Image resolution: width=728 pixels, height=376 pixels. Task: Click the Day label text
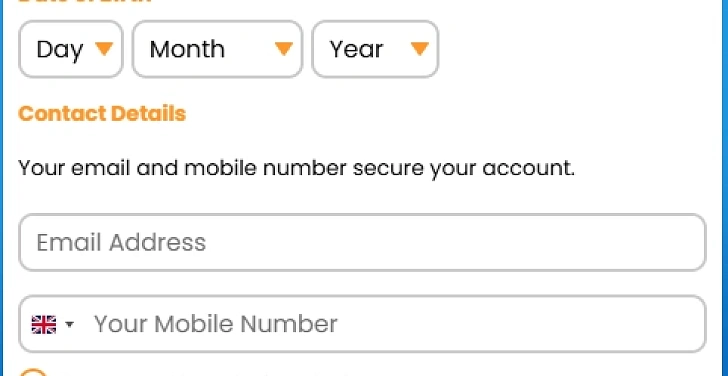coord(60,50)
